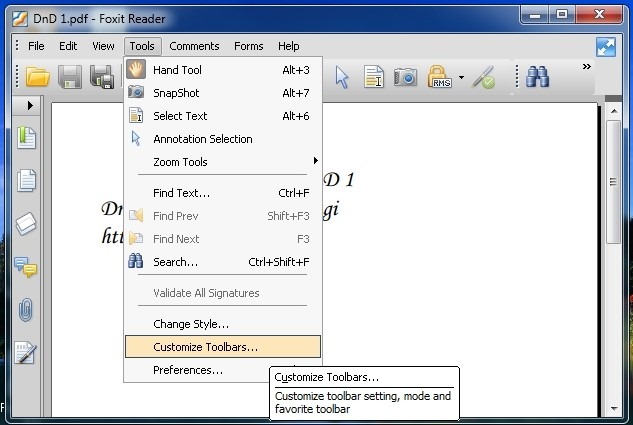The height and width of the screenshot is (425, 633).
Task: Open the Comments panel icon
Action: pyautogui.click(x=25, y=267)
